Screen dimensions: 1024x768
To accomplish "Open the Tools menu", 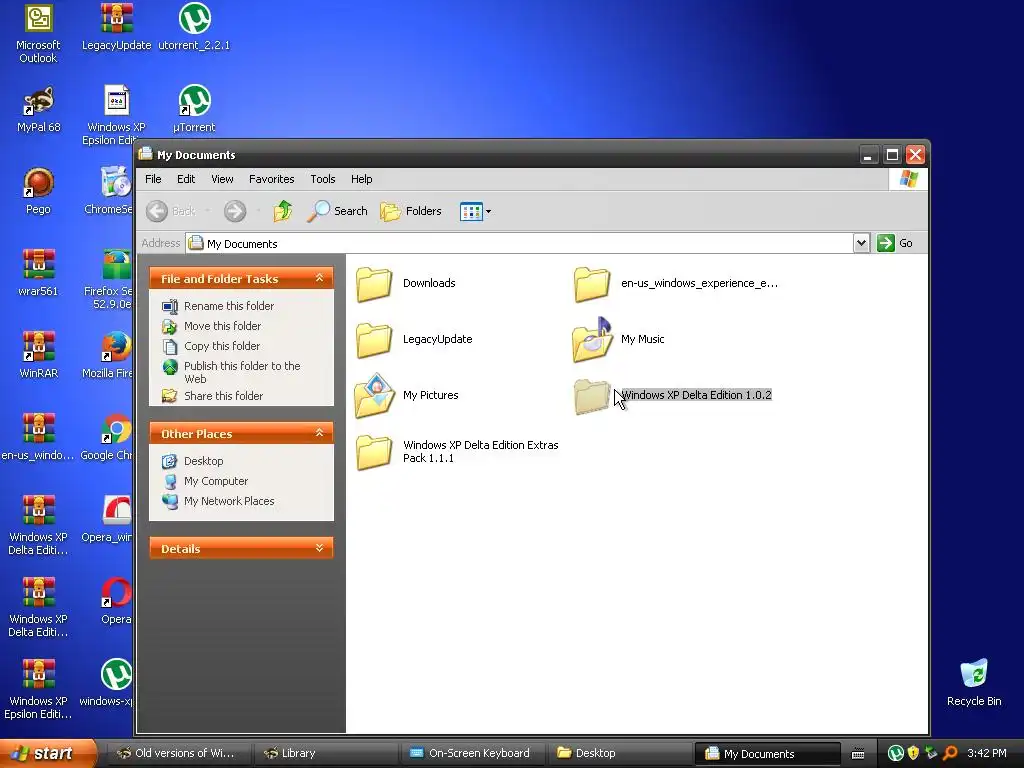I will pyautogui.click(x=323, y=179).
